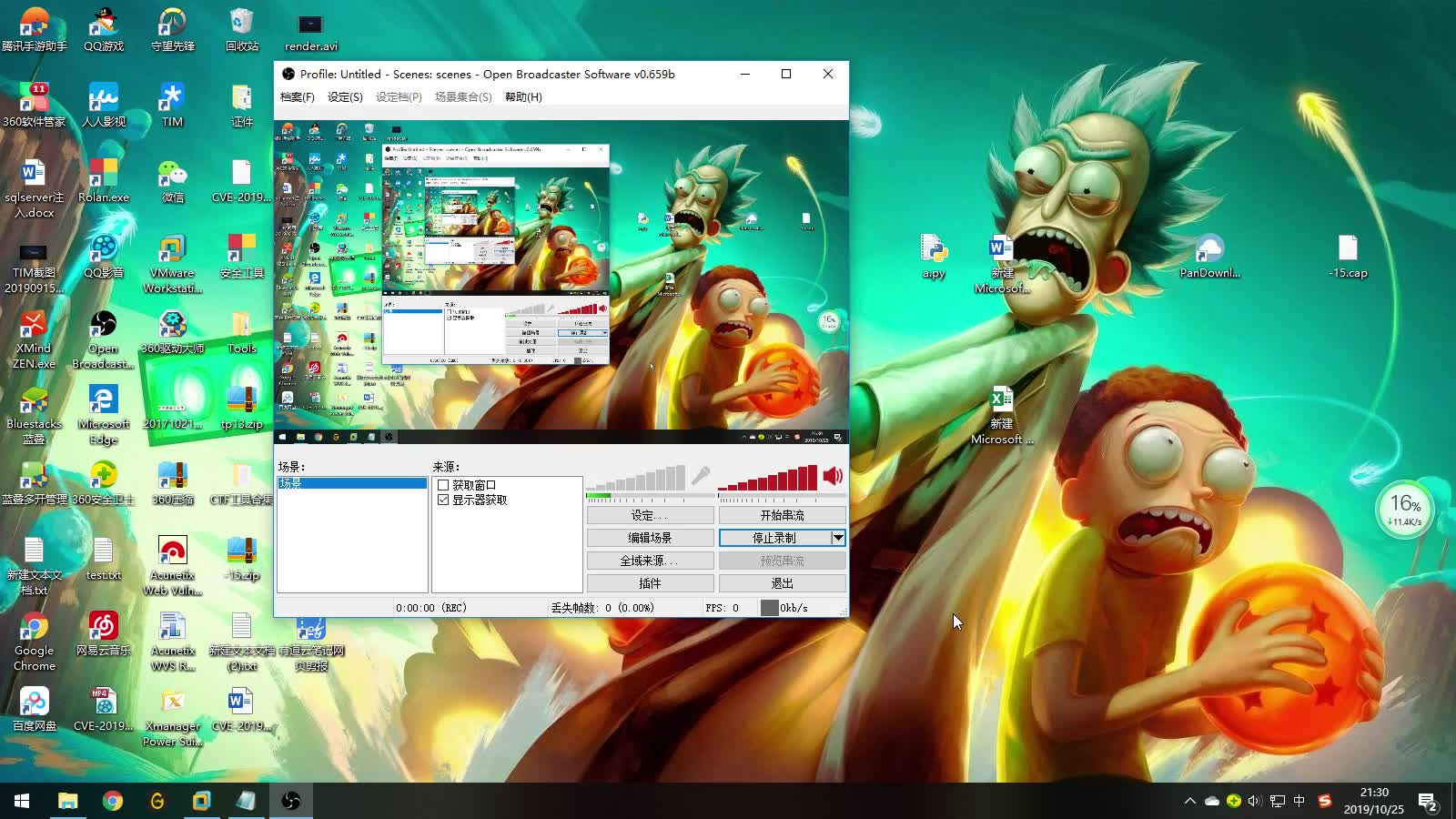Open Windows Start menu

[x=22, y=801]
